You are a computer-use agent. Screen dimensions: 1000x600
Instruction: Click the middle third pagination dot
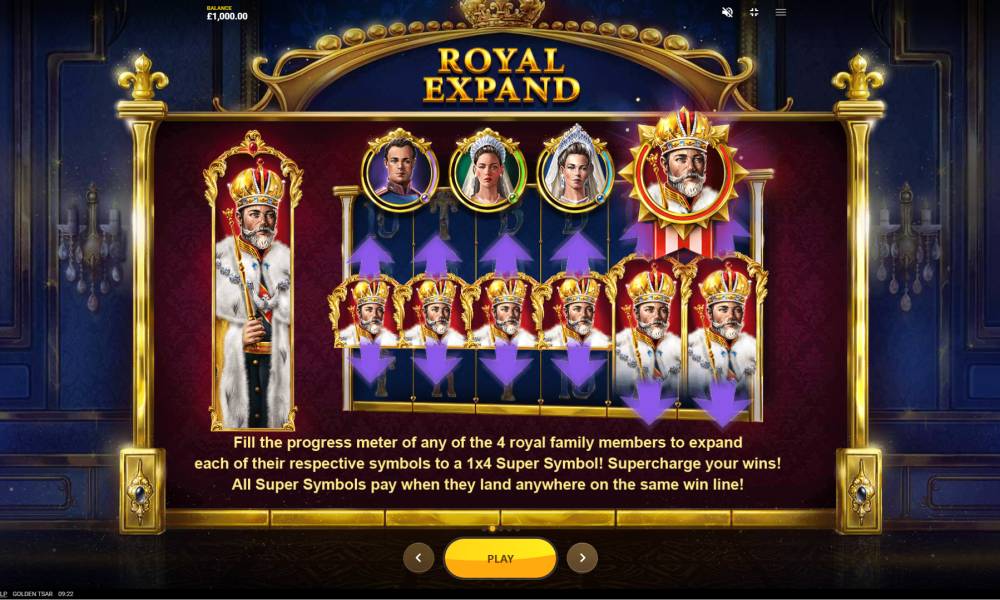tap(501, 529)
